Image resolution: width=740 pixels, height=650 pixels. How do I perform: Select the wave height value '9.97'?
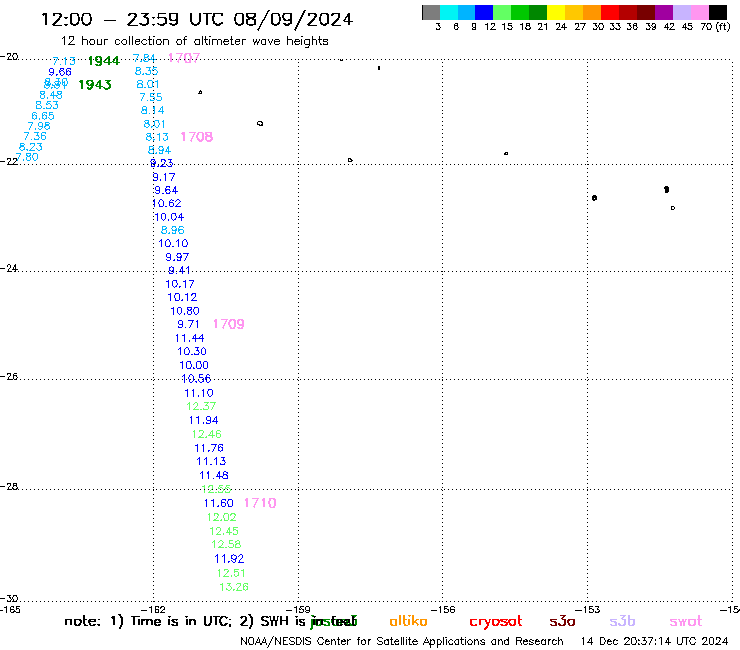pyautogui.click(x=177, y=257)
